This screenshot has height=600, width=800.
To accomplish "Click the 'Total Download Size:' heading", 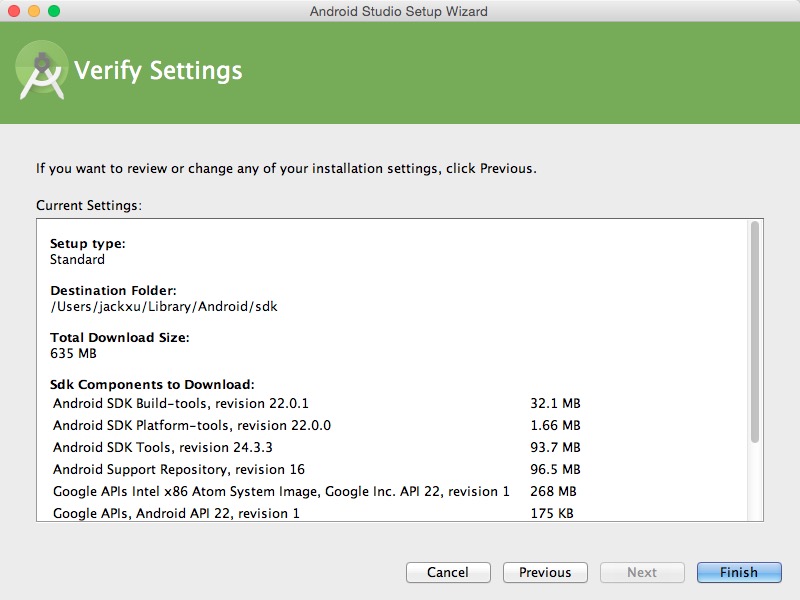I will pos(120,338).
